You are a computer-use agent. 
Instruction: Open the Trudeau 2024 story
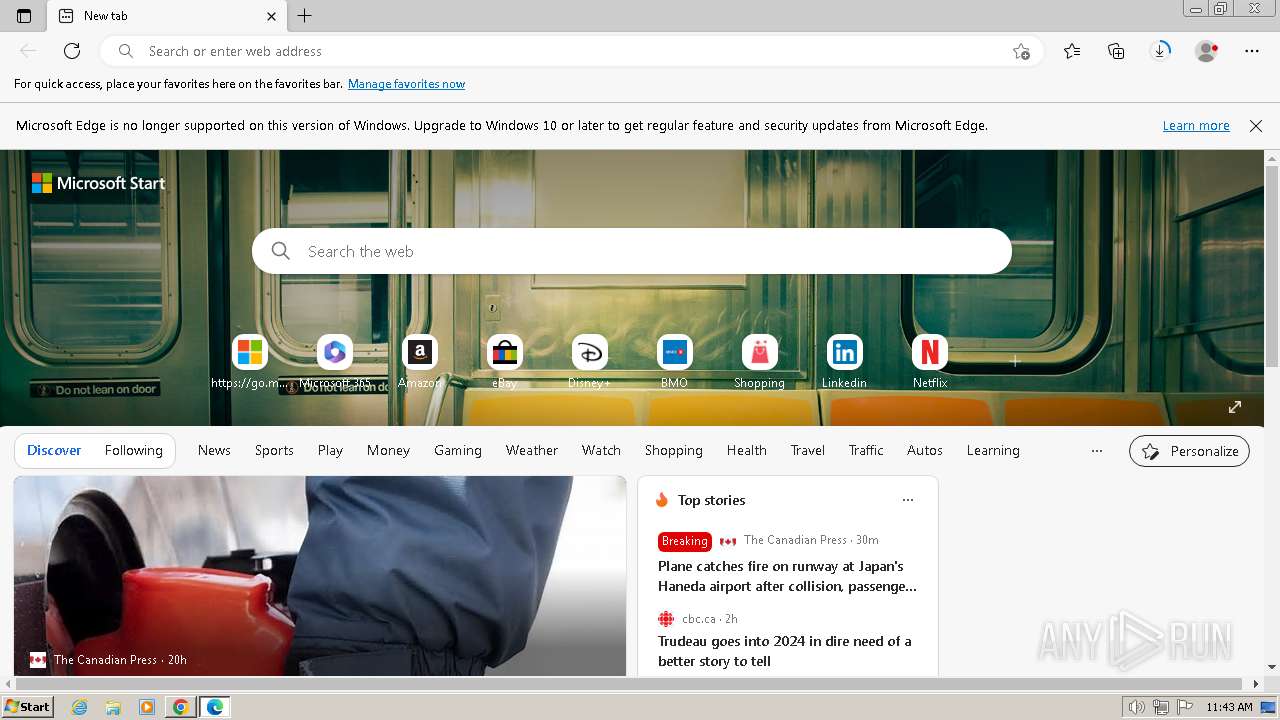pyautogui.click(x=785, y=651)
